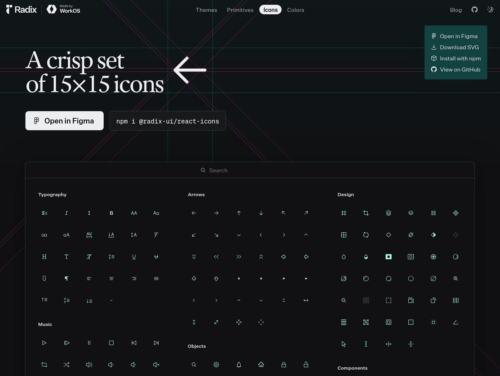Select the highlighted filled square Design icon

pos(388,257)
